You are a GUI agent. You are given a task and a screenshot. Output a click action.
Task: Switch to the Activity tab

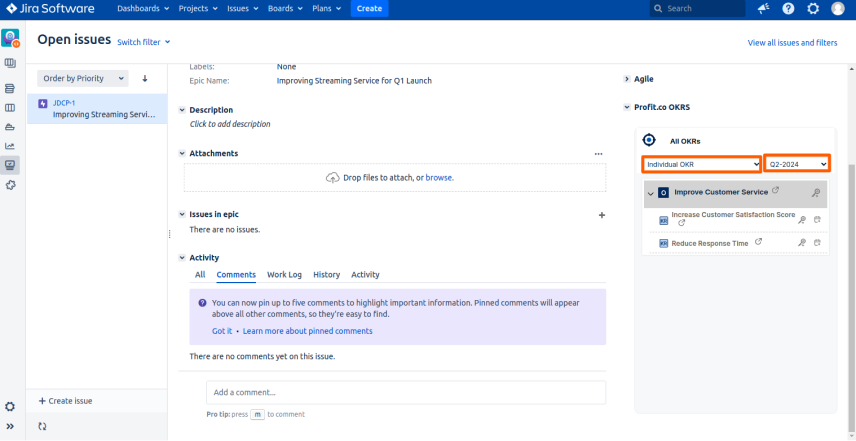coord(365,275)
